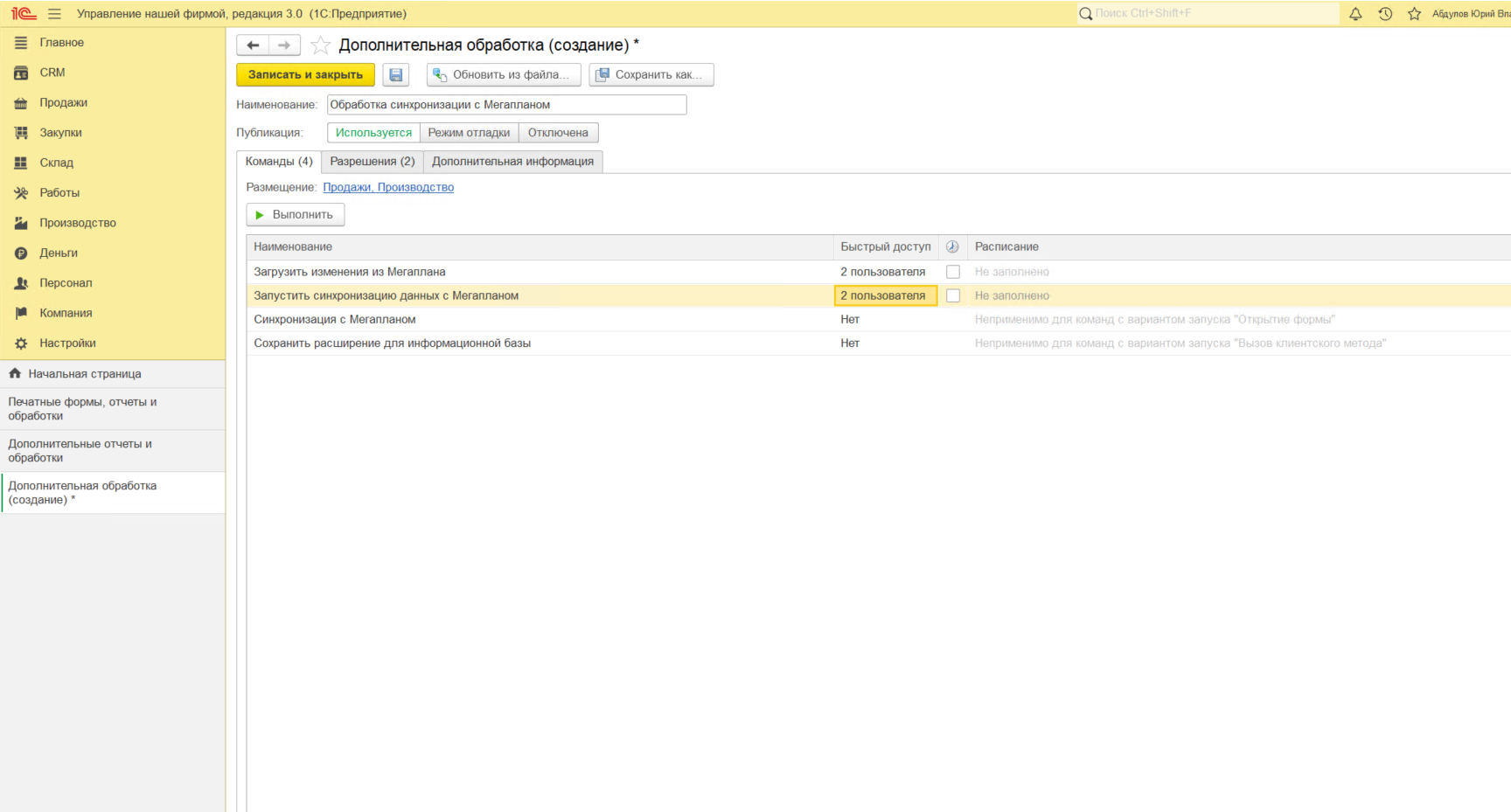1511x812 pixels.
Task: Click Сохранить как... button
Action: point(651,75)
